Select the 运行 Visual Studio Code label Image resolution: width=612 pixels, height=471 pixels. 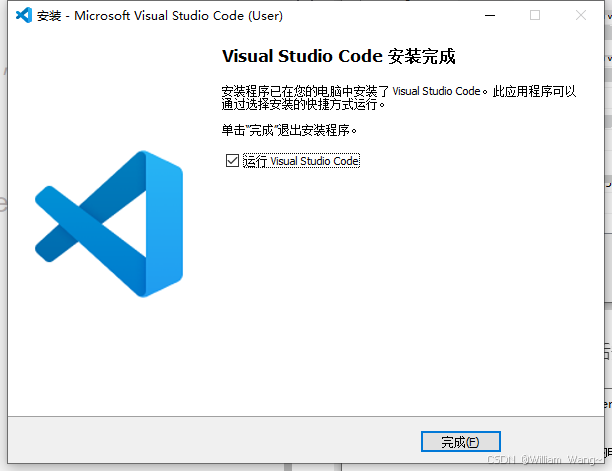[301, 161]
